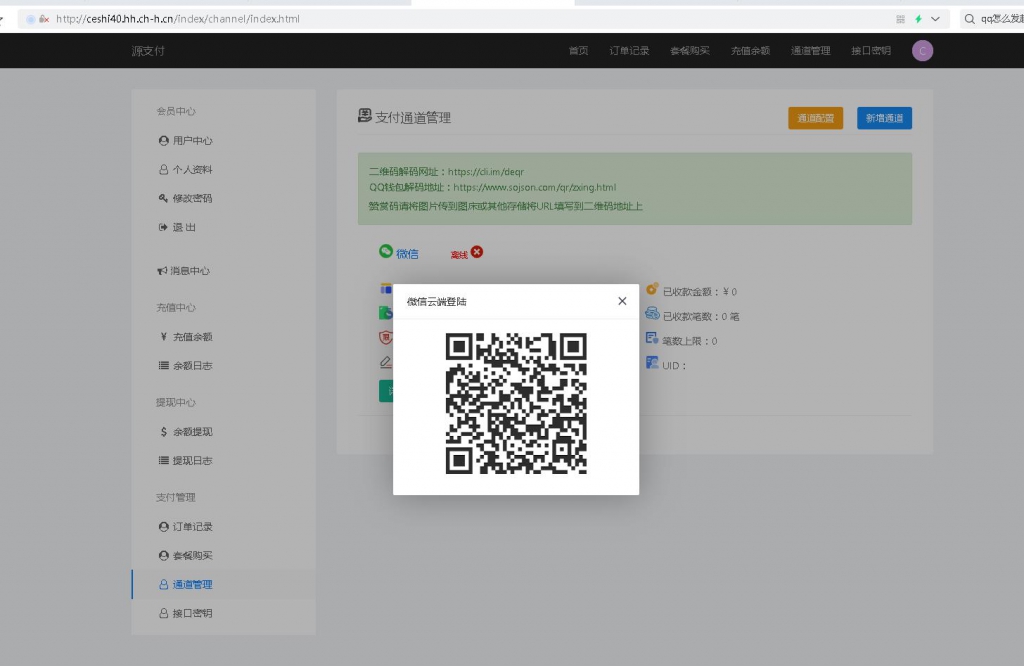
Task: Switch to 首页 in the top navigation
Action: tap(577, 50)
